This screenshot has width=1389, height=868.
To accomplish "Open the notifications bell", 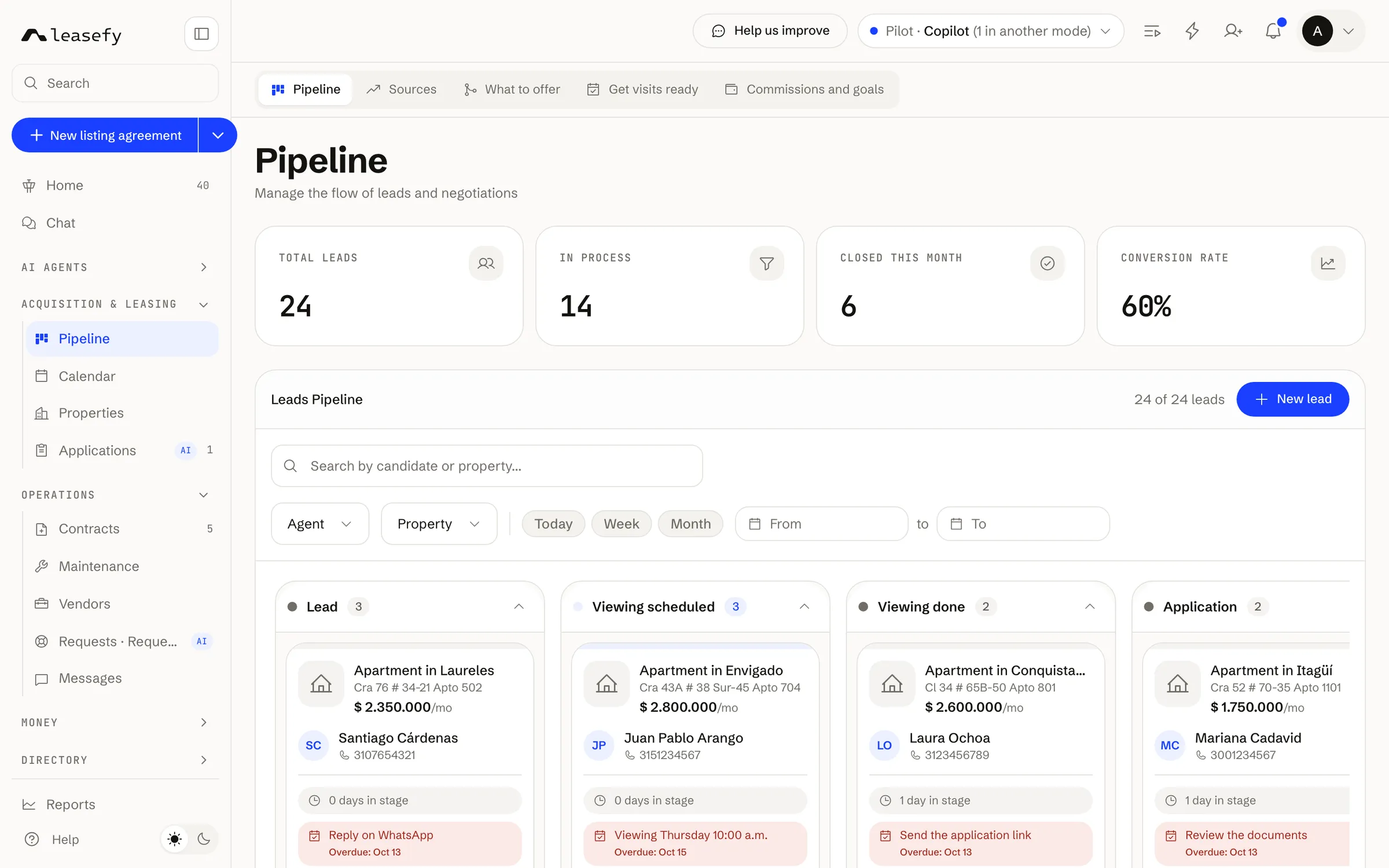I will coord(1273,31).
